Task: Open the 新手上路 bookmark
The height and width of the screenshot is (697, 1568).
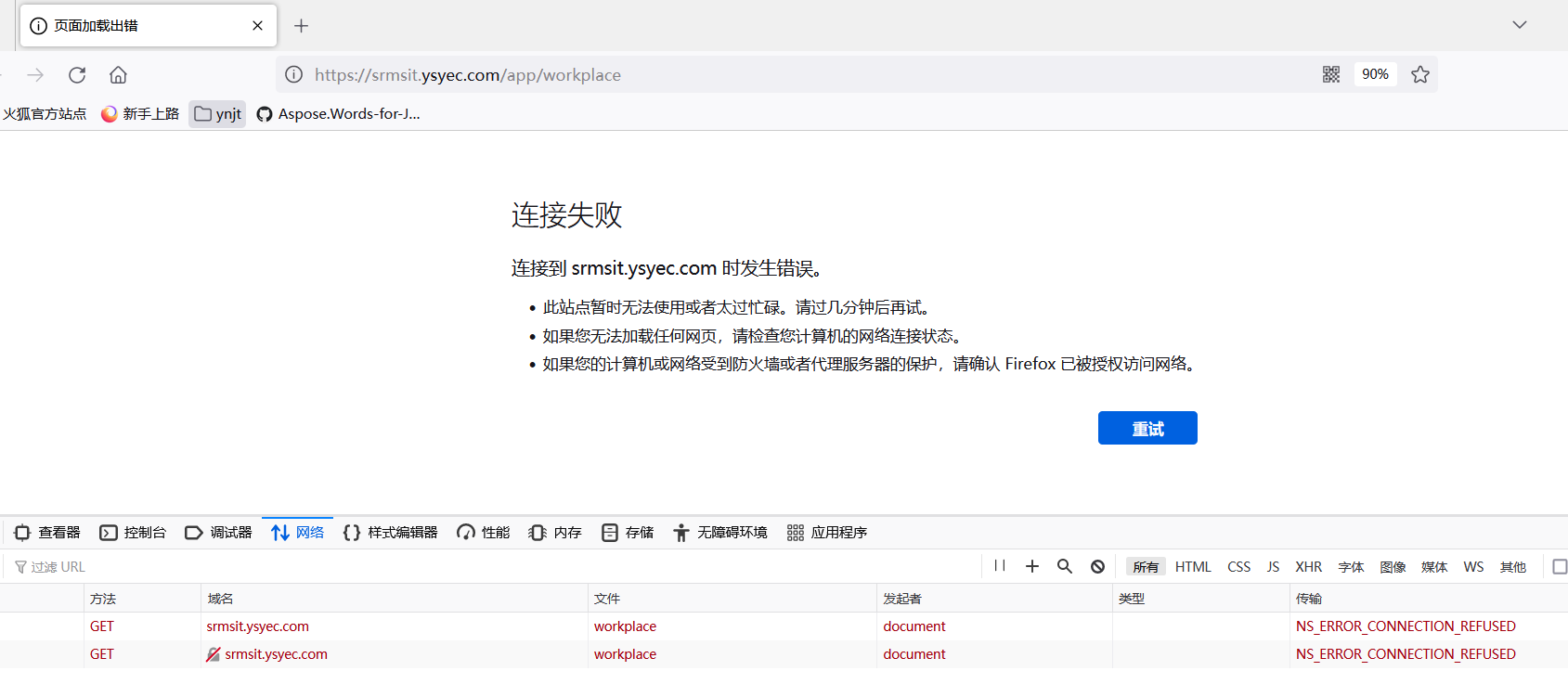Action: [140, 114]
